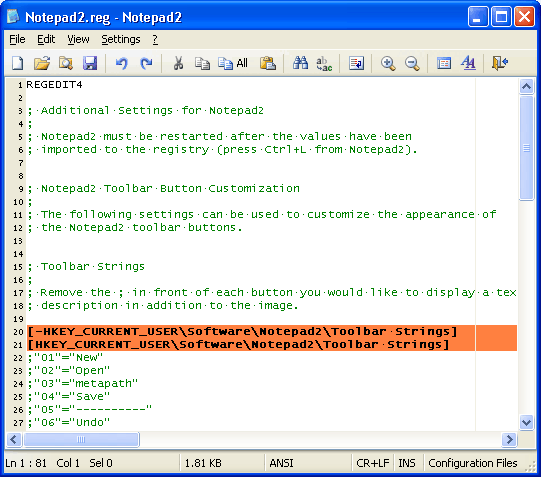Open the Replace dialog icon

[x=324, y=63]
